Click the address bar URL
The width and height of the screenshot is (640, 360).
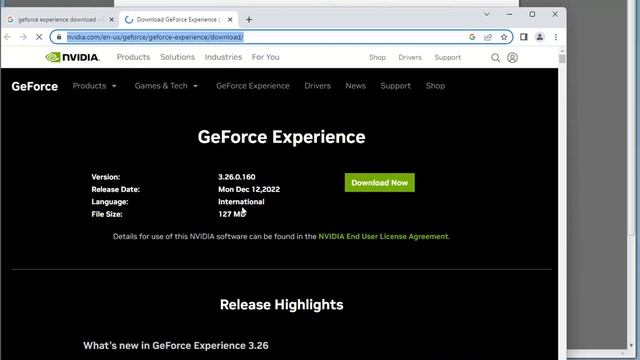pos(155,37)
